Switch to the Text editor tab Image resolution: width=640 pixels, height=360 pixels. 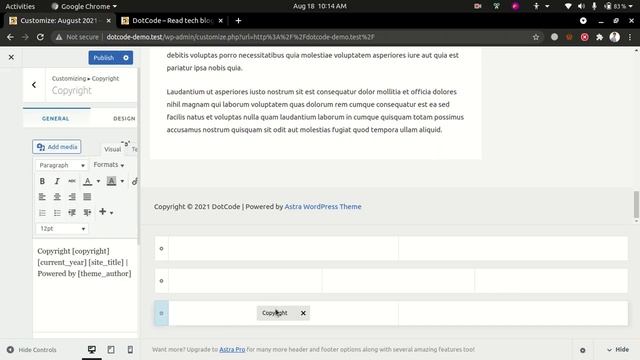click(134, 149)
